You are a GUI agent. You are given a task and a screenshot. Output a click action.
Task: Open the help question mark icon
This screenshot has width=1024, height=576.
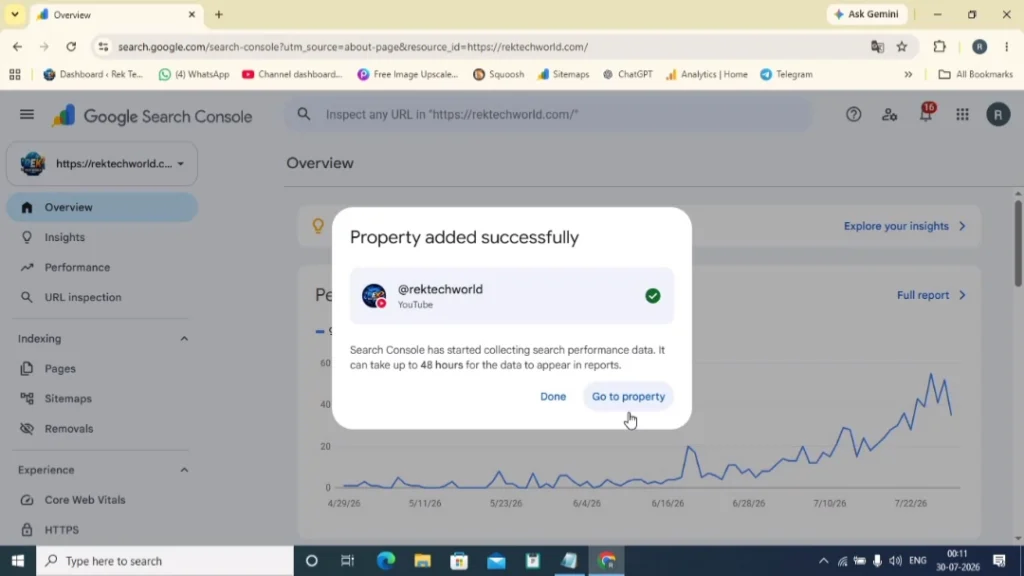coord(854,115)
